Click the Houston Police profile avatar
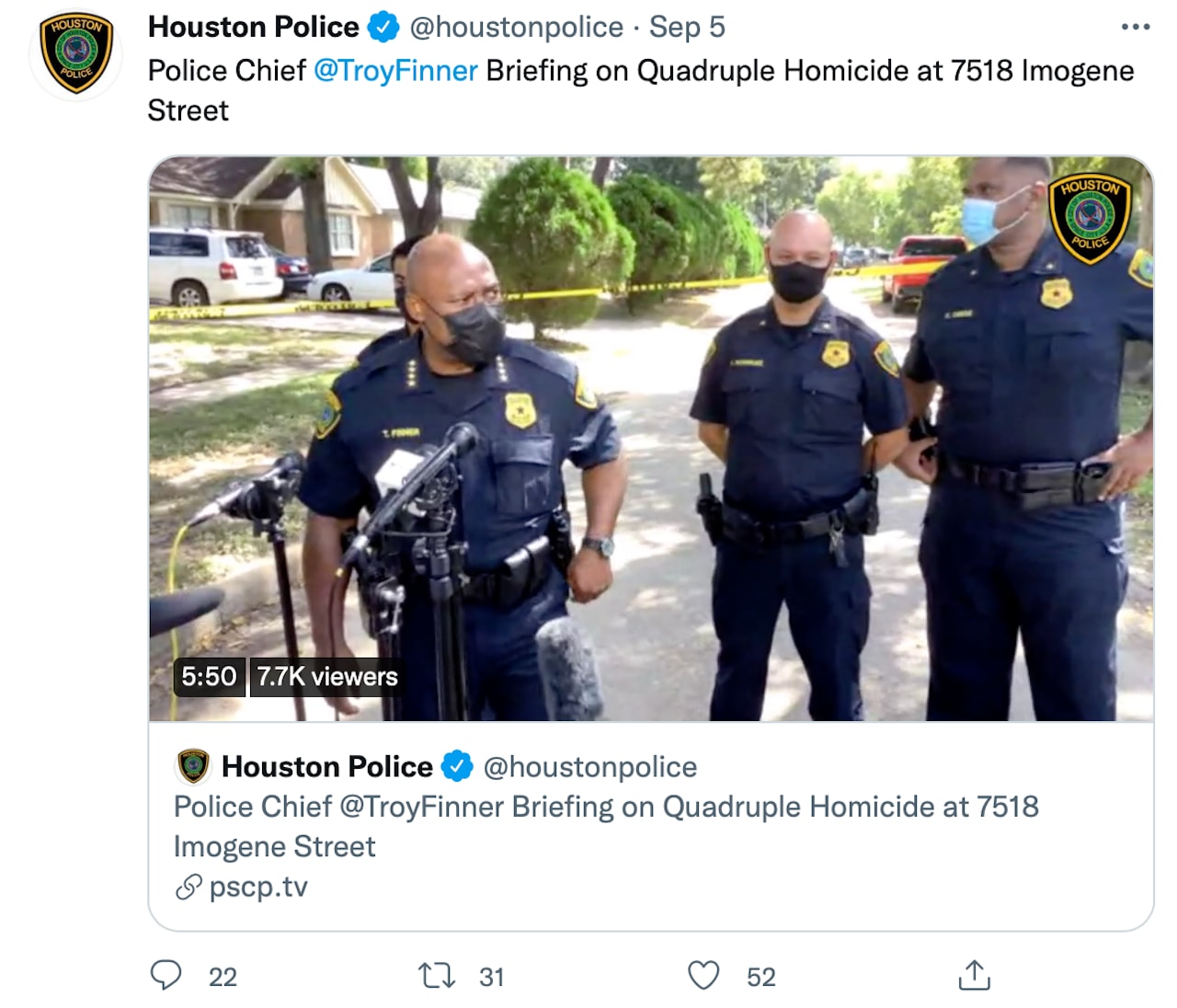The width and height of the screenshot is (1177, 1008). coord(76,53)
